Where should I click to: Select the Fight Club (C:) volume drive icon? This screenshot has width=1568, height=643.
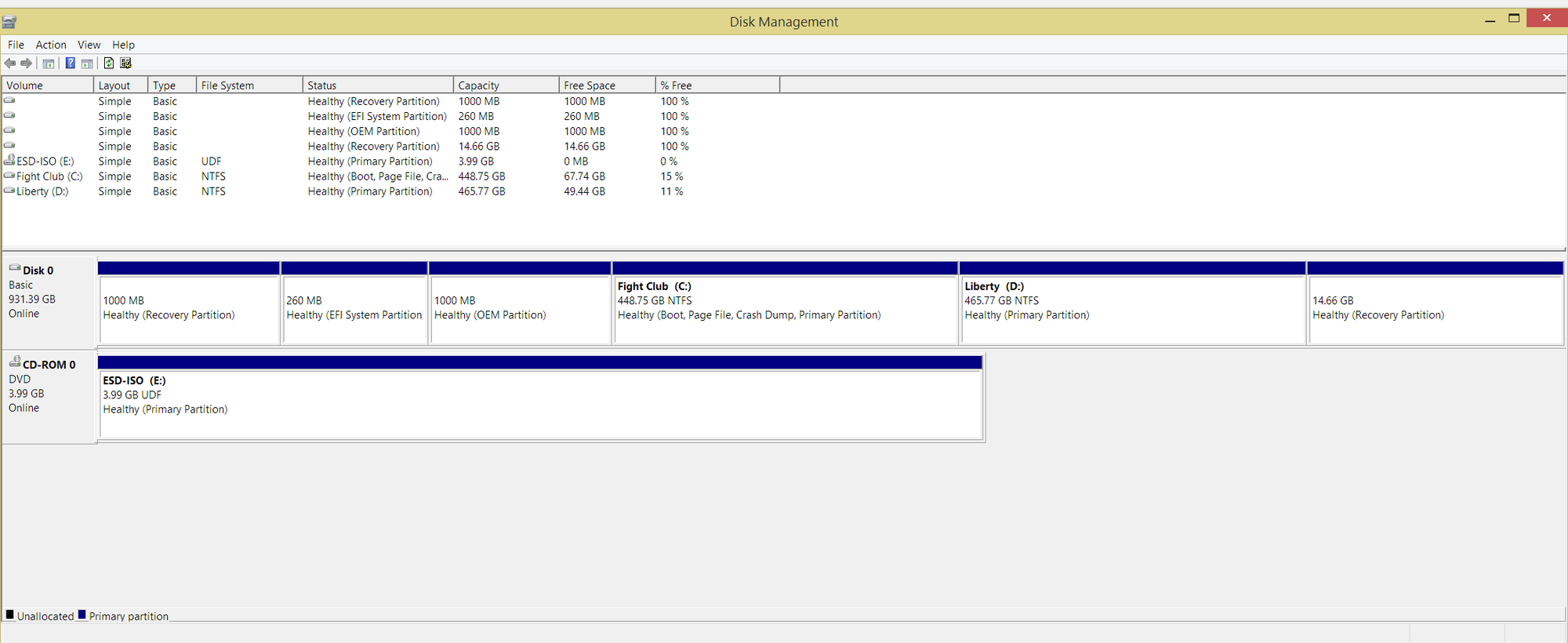pyautogui.click(x=9, y=176)
